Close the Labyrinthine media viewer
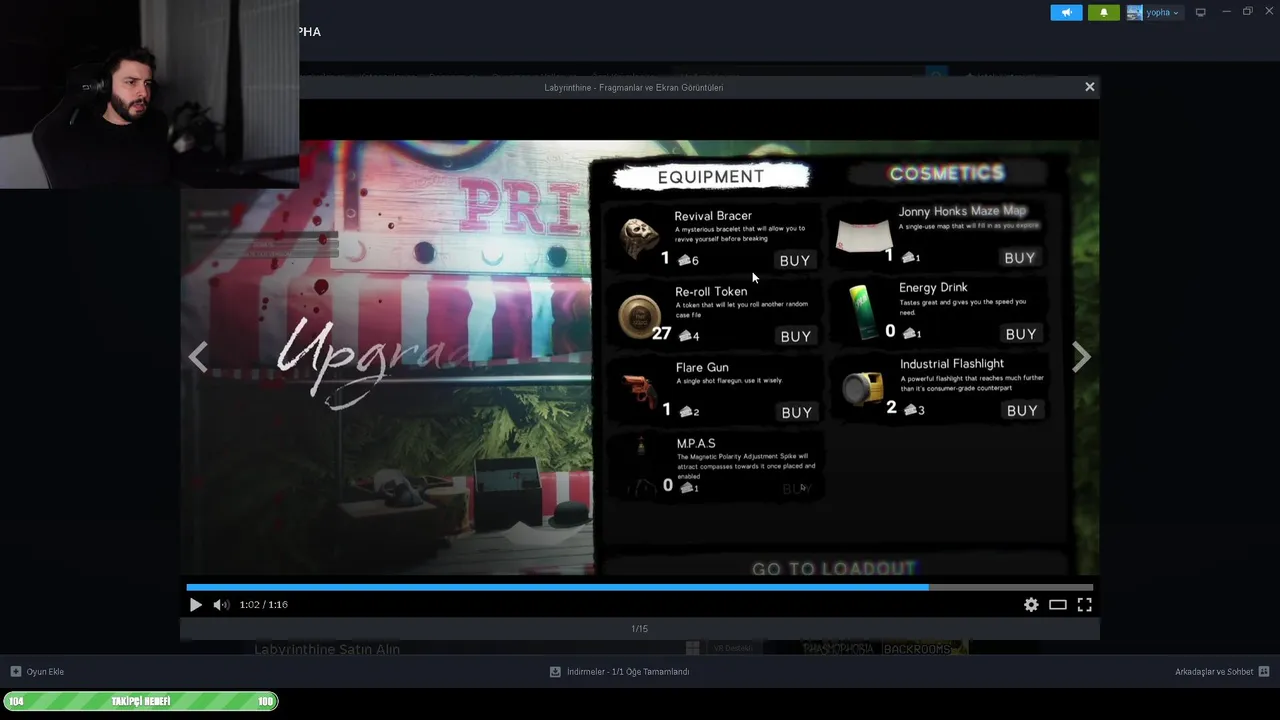 click(x=1090, y=87)
